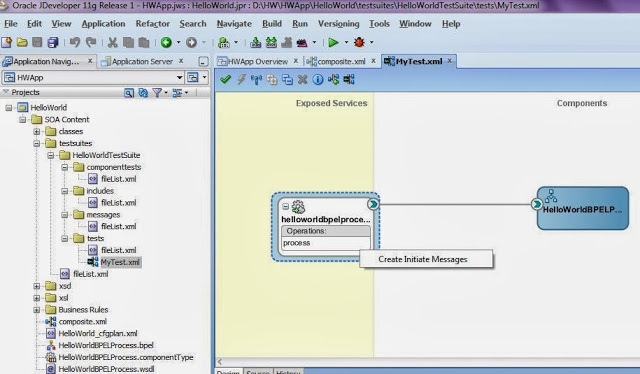Select composite.xml in the project tree

click(x=82, y=322)
